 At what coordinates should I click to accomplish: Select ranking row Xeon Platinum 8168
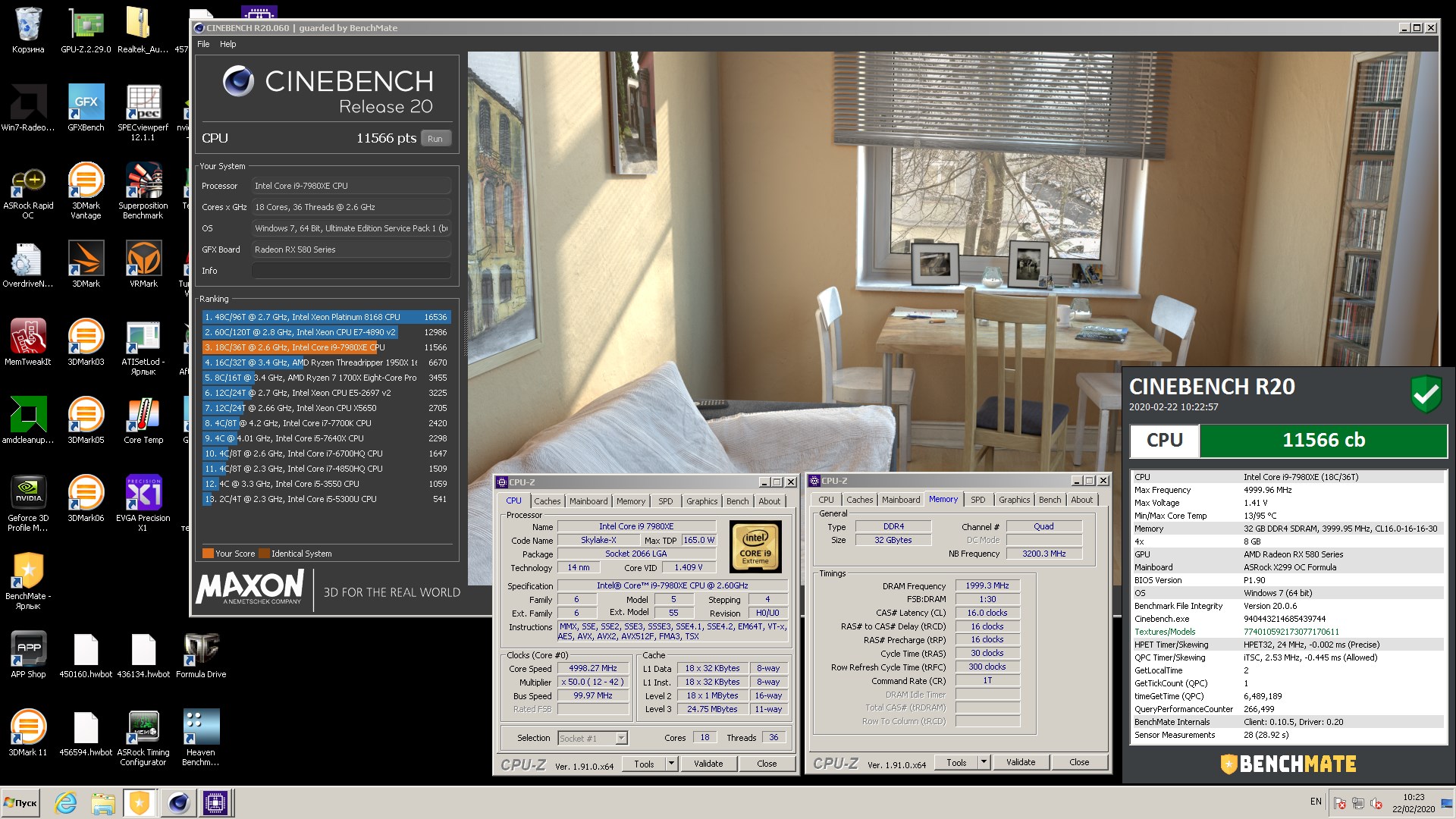pos(326,317)
